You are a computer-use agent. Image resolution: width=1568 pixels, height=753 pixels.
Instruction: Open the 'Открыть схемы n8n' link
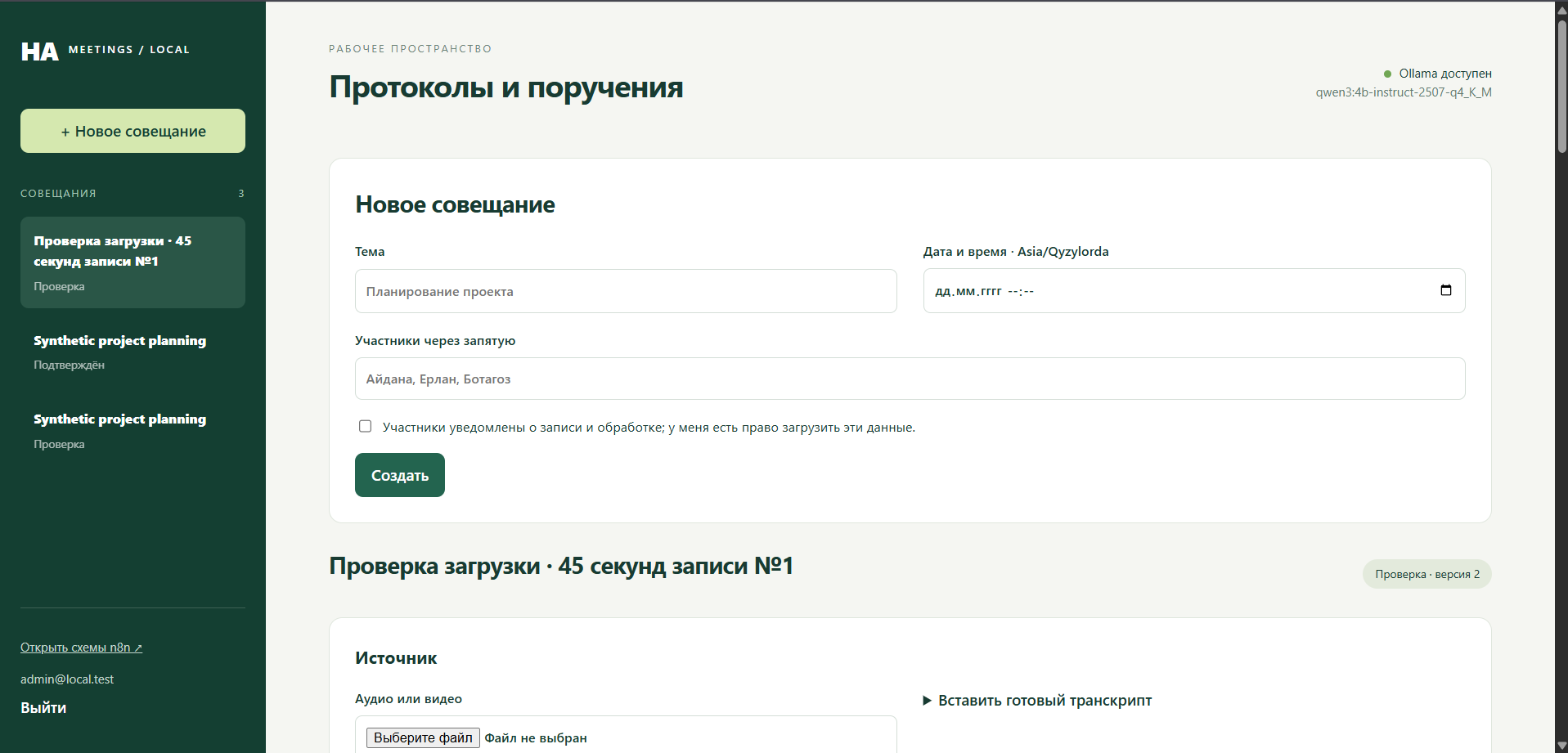[81, 648]
